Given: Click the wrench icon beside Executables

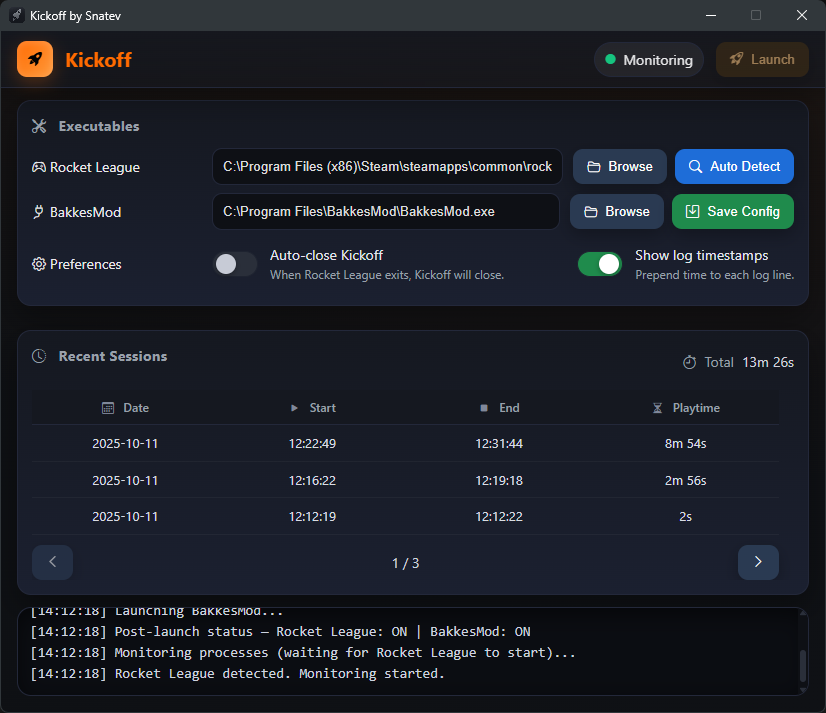Looking at the screenshot, I should pyautogui.click(x=39, y=126).
